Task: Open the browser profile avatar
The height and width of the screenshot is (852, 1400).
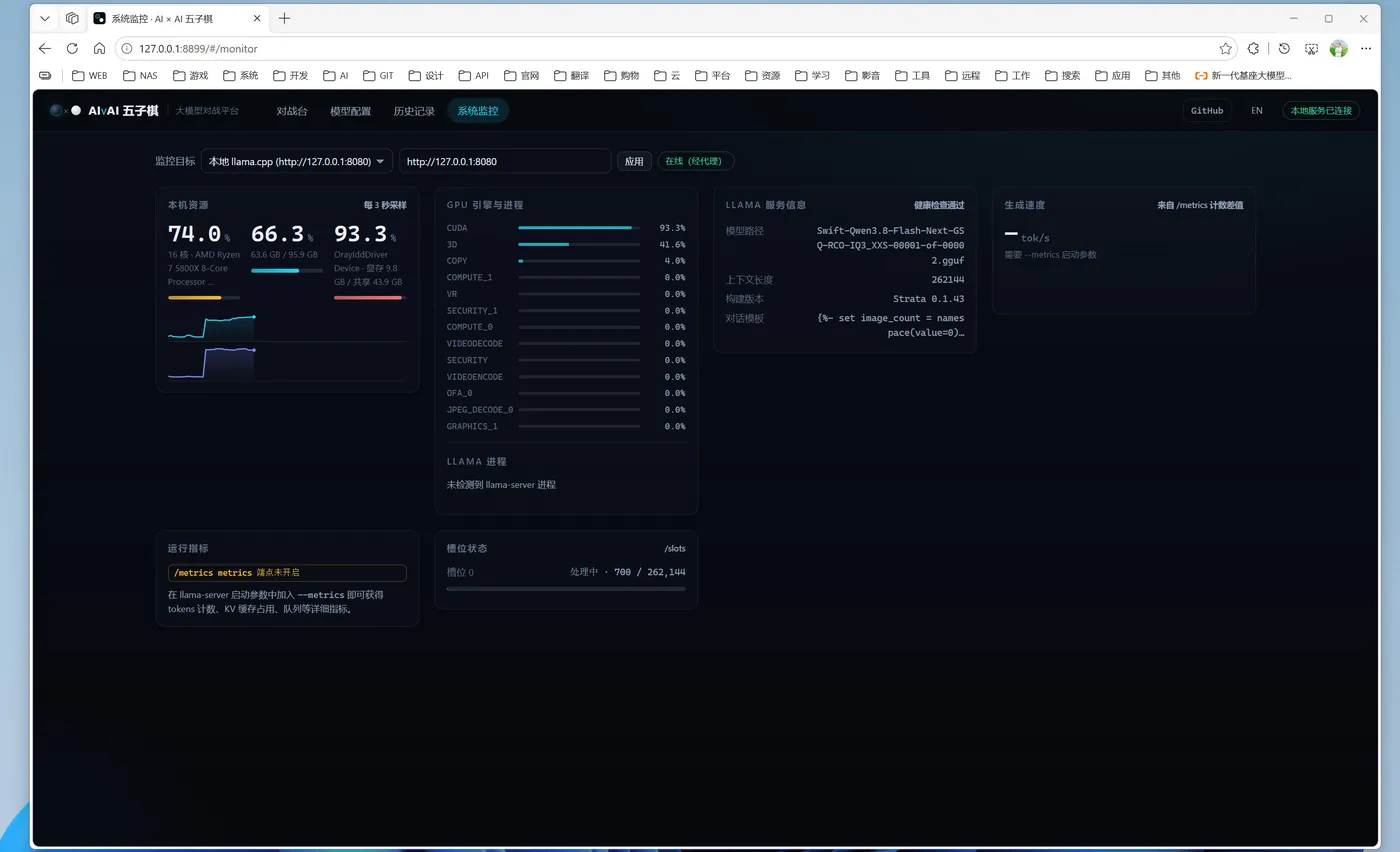Action: (x=1339, y=48)
